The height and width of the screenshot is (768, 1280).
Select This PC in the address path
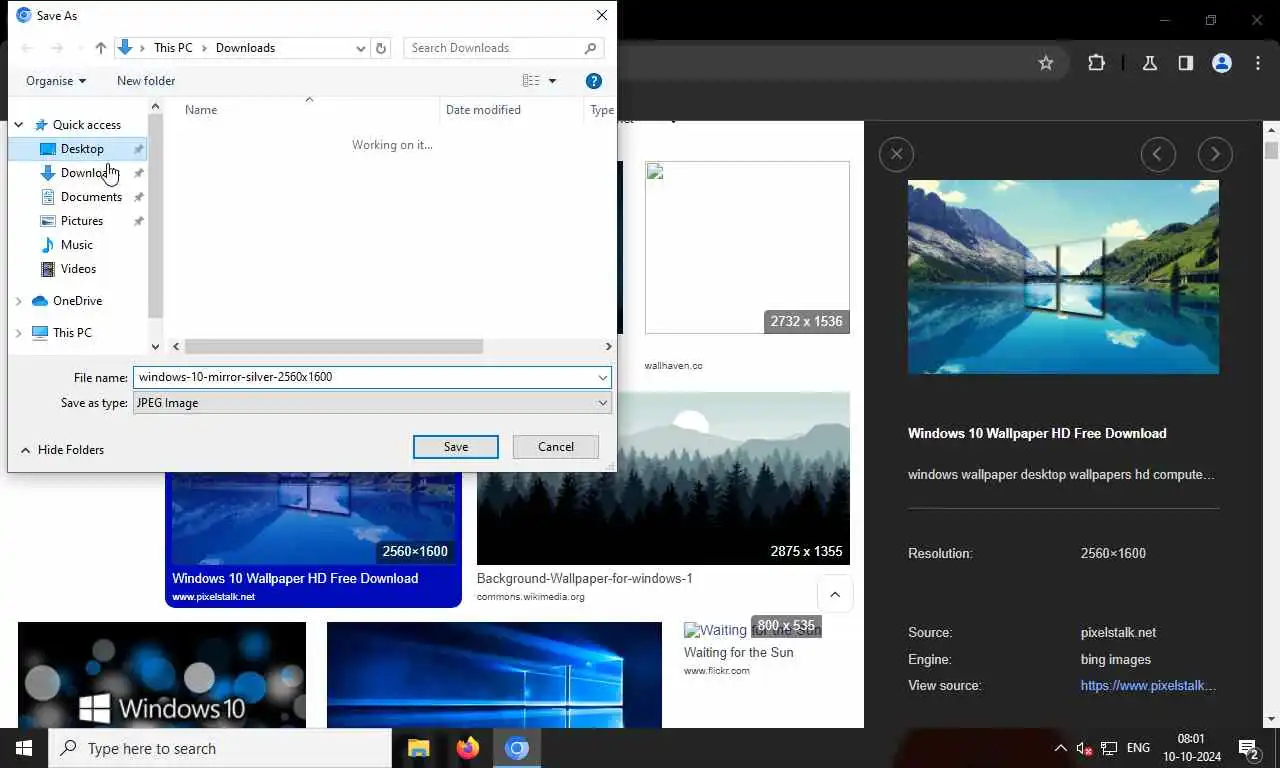[173, 48]
